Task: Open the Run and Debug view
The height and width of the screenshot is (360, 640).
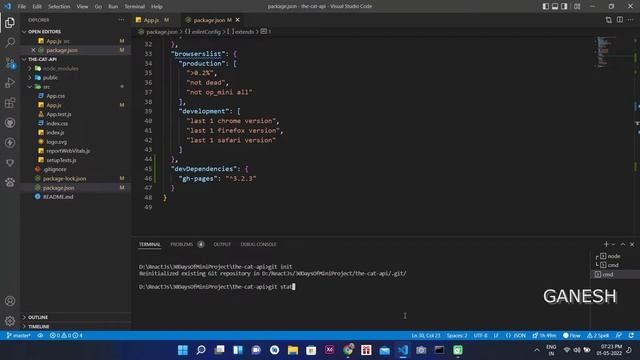Action: coord(10,82)
